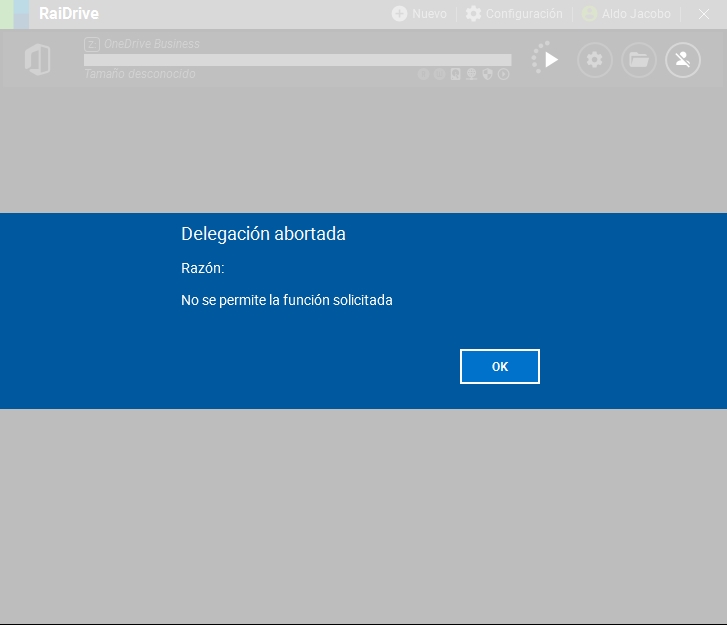The width and height of the screenshot is (727, 625).
Task: Click the Nuevo plus icon
Action: 400,14
